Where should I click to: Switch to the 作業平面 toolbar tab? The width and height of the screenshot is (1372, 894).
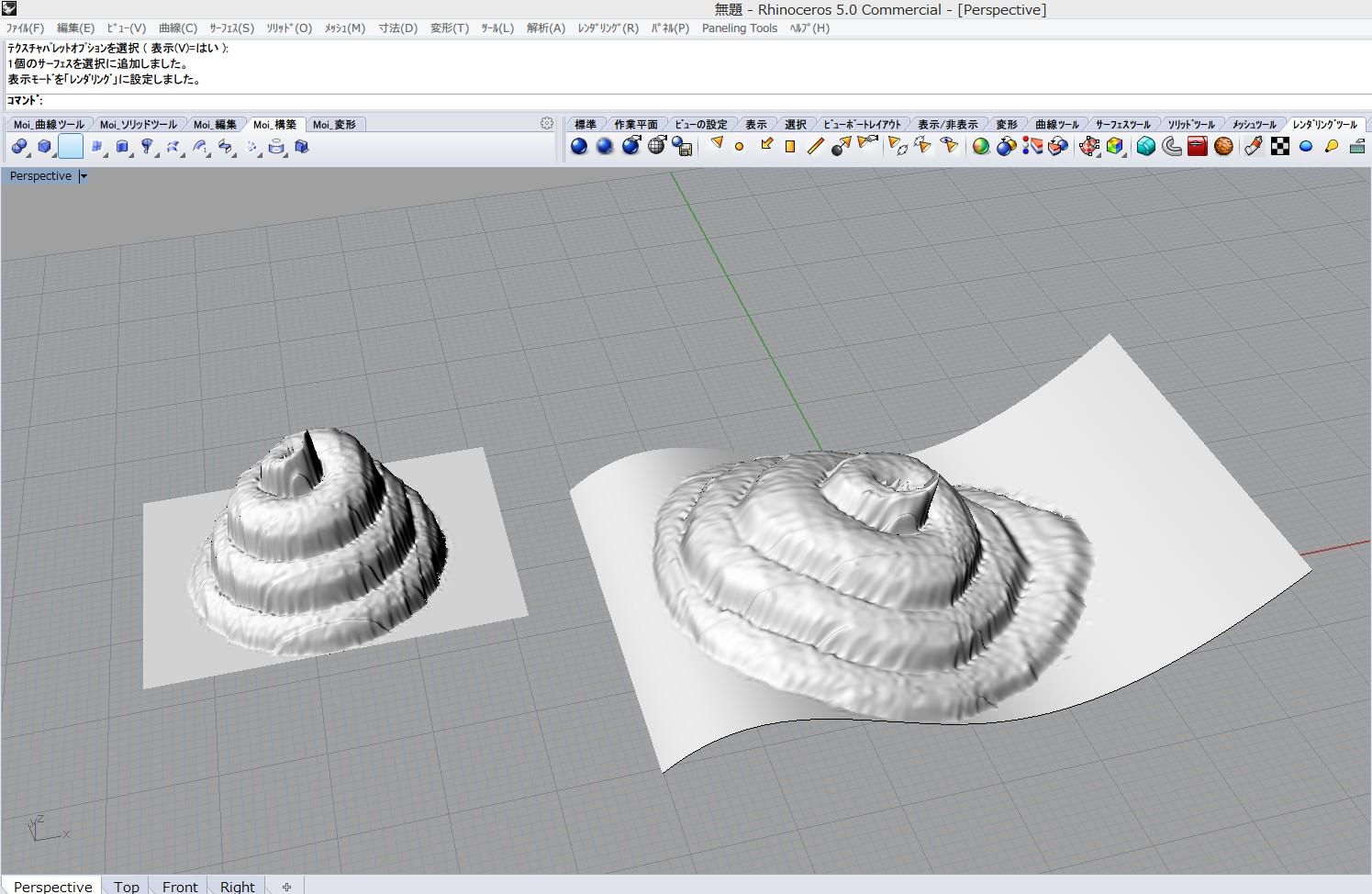point(636,125)
